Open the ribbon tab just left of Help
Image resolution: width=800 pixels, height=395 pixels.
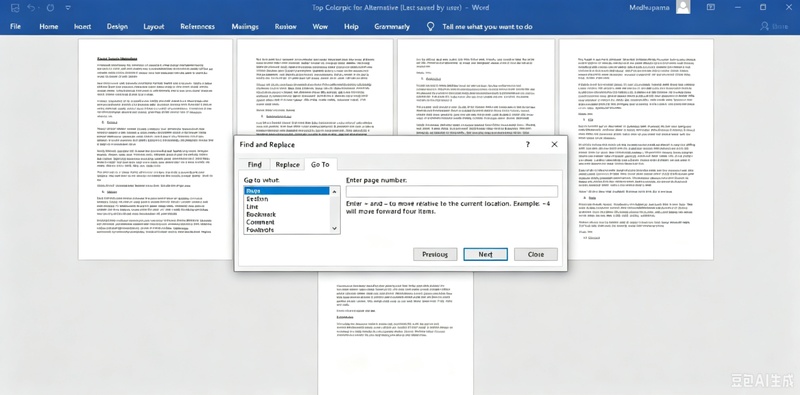point(320,27)
